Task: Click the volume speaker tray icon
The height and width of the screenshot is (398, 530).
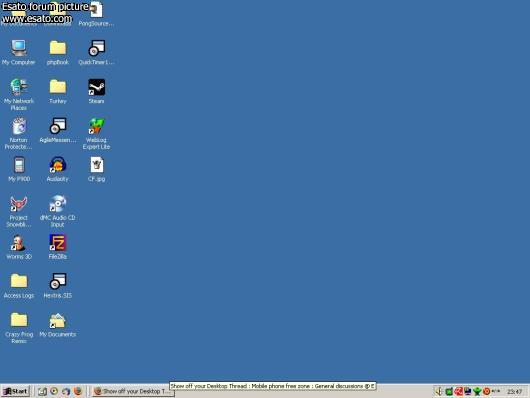Action: coord(438,391)
